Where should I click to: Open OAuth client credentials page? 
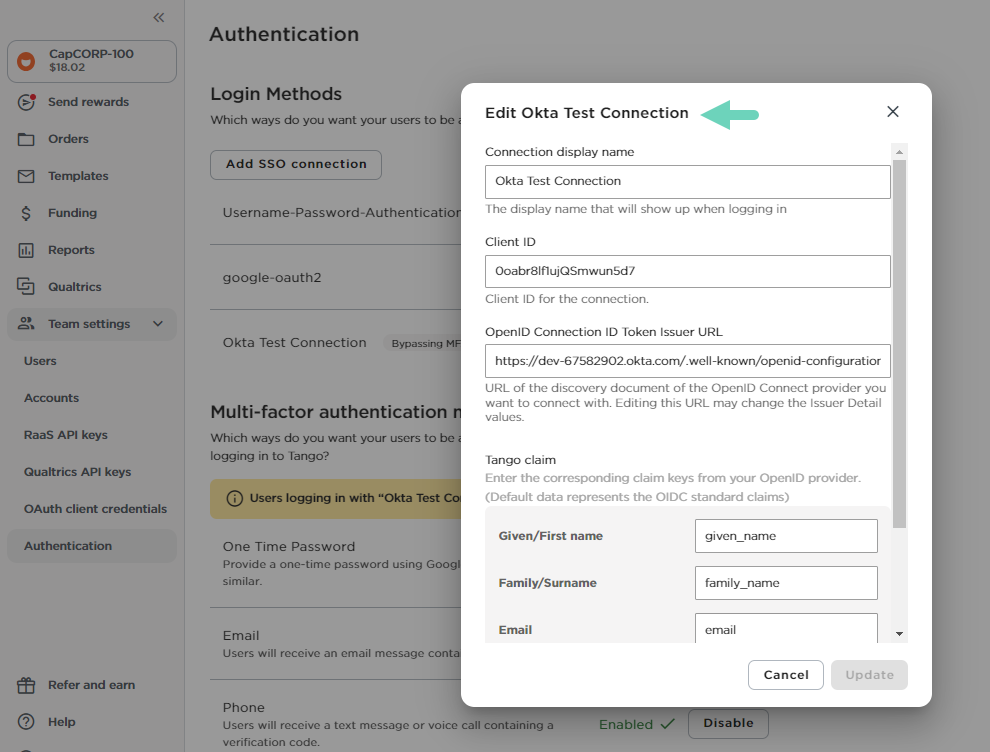(95, 509)
